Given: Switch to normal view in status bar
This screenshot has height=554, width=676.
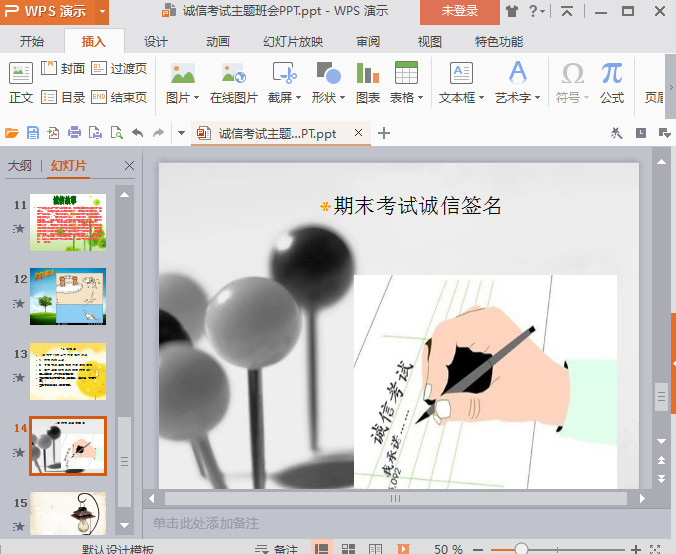Looking at the screenshot, I should (321, 548).
